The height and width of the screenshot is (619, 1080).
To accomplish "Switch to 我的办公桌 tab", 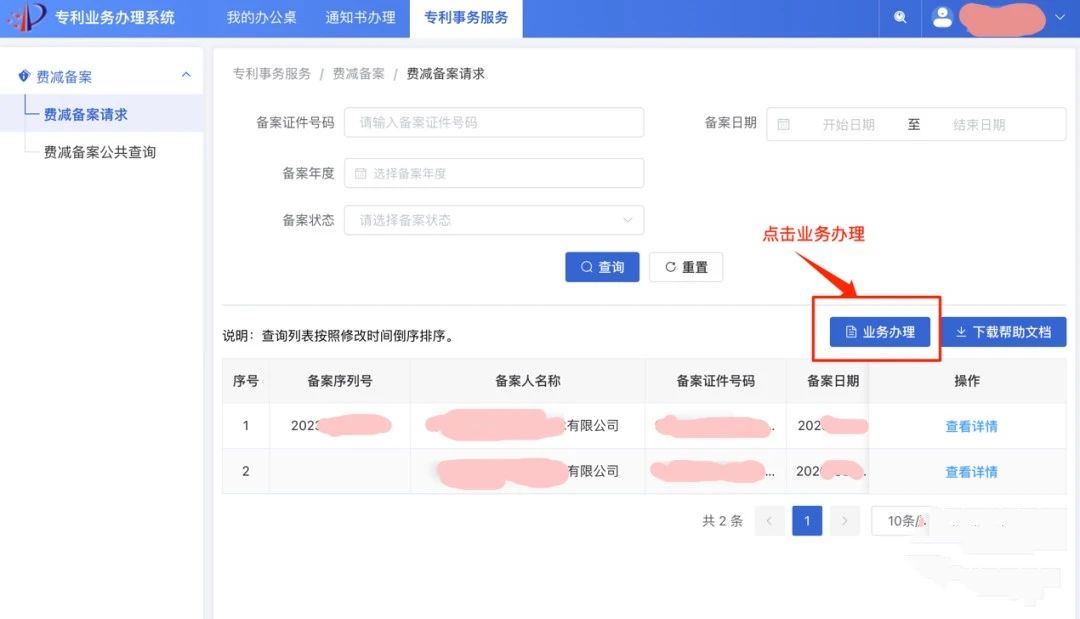I will [261, 17].
